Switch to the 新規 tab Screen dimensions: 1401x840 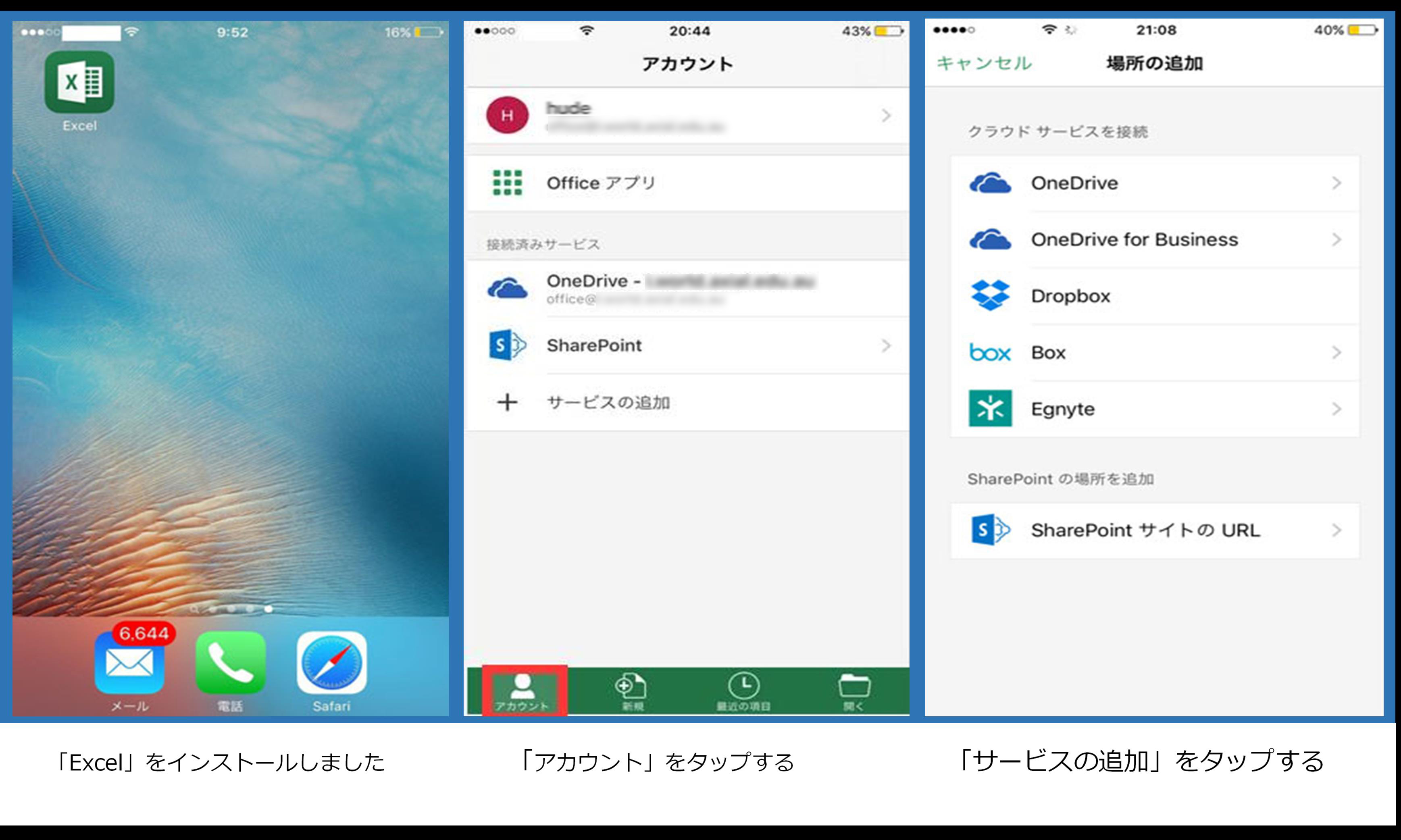pos(632,692)
